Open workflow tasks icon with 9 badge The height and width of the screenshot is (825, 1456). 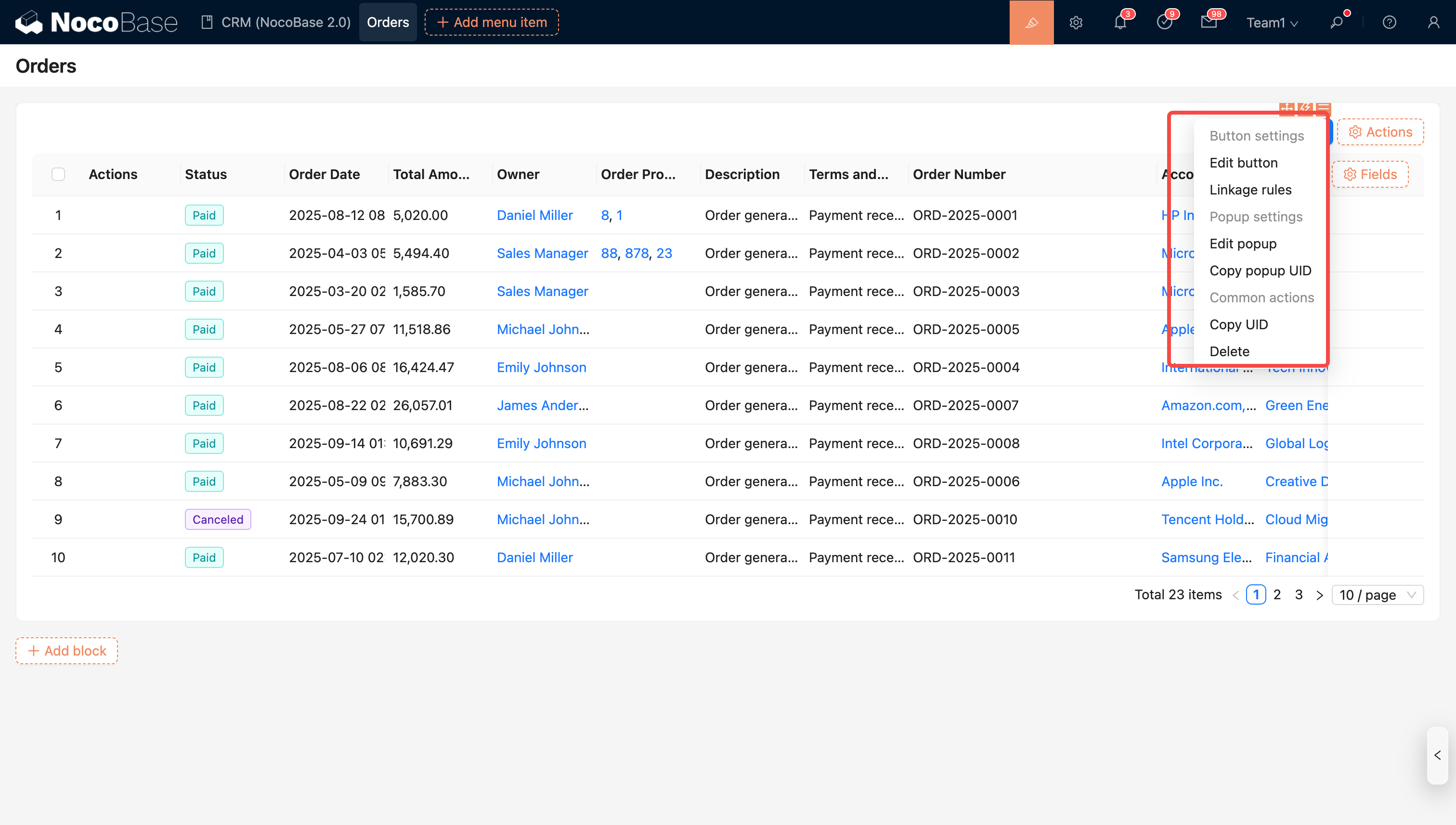1164,22
